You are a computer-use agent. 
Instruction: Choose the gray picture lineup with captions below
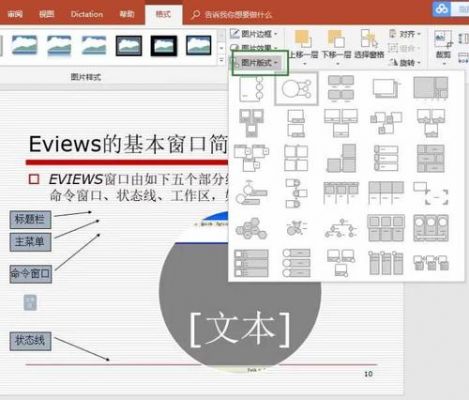pos(386,193)
